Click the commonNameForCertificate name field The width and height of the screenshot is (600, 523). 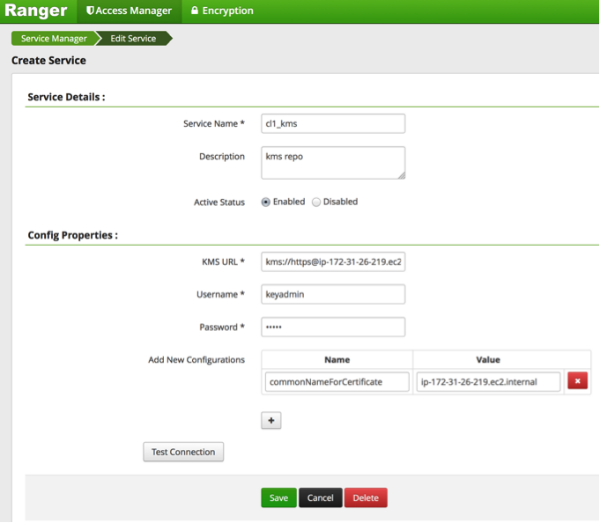(x=337, y=381)
